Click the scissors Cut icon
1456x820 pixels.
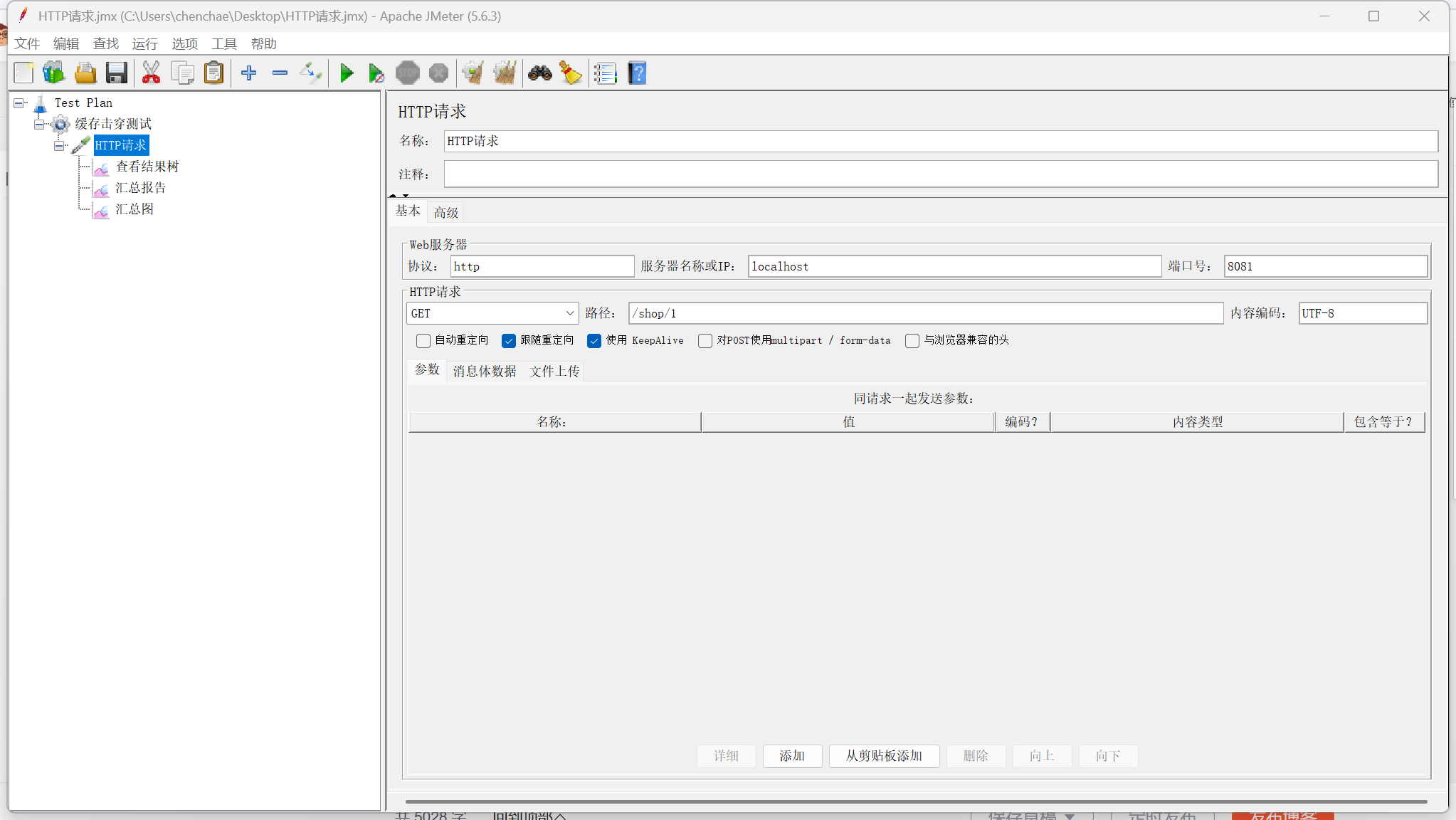coord(151,73)
